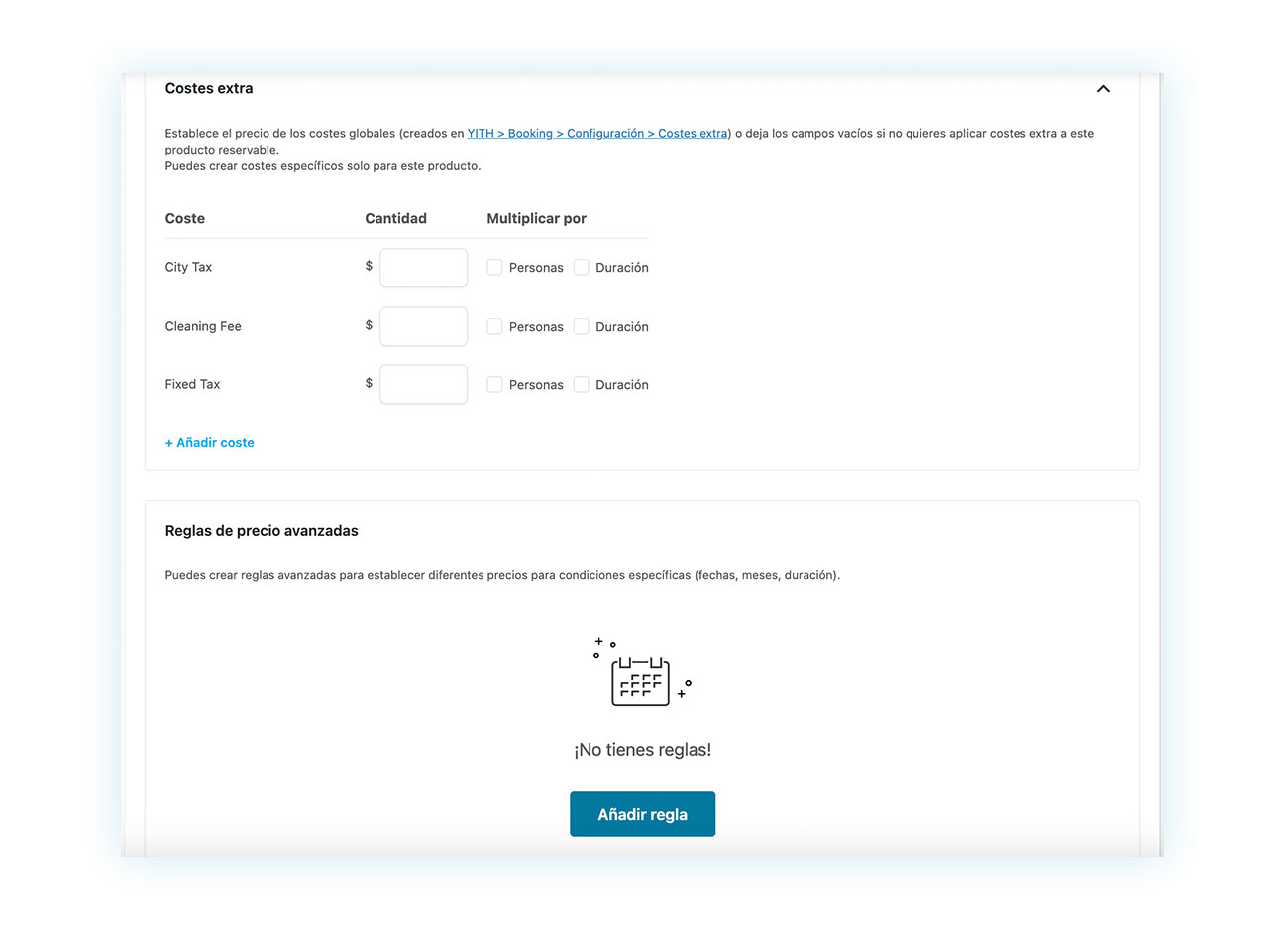The image size is (1288, 931).
Task: Focus the Cleaning Fee amount input
Action: pos(423,327)
